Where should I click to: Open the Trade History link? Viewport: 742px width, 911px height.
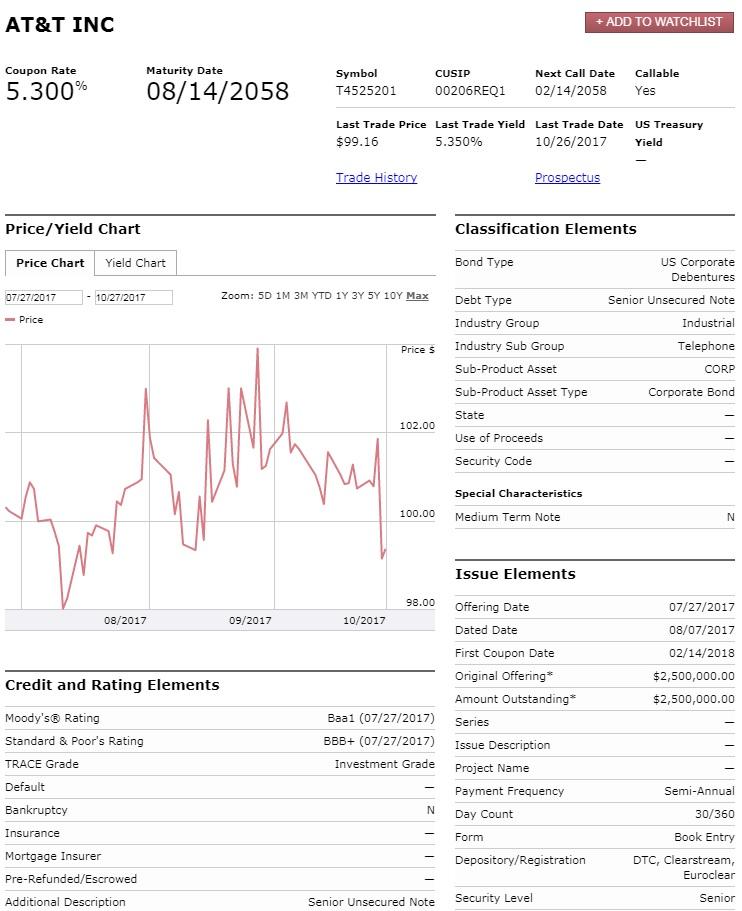tap(377, 178)
